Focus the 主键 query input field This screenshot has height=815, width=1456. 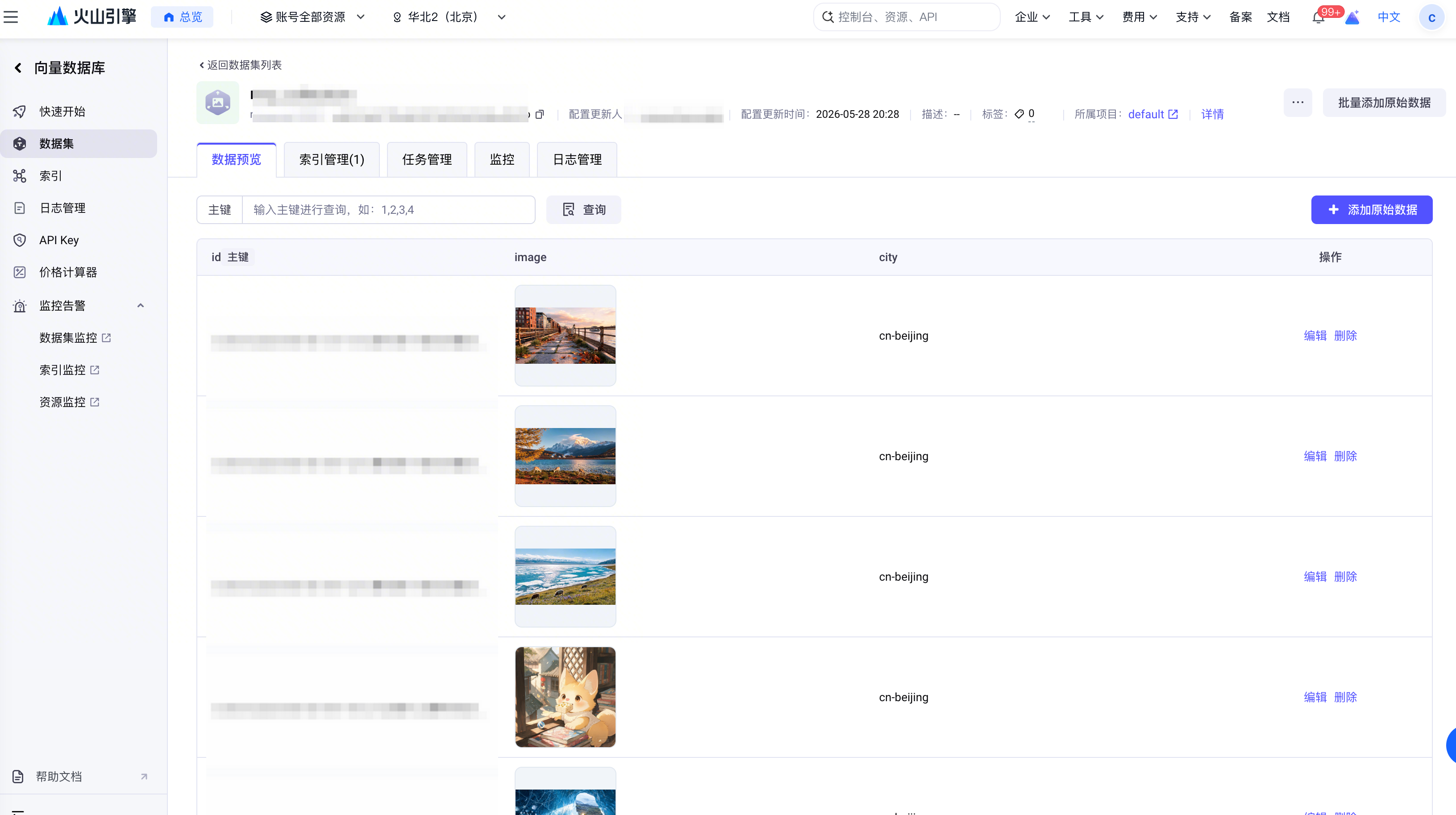pos(388,210)
